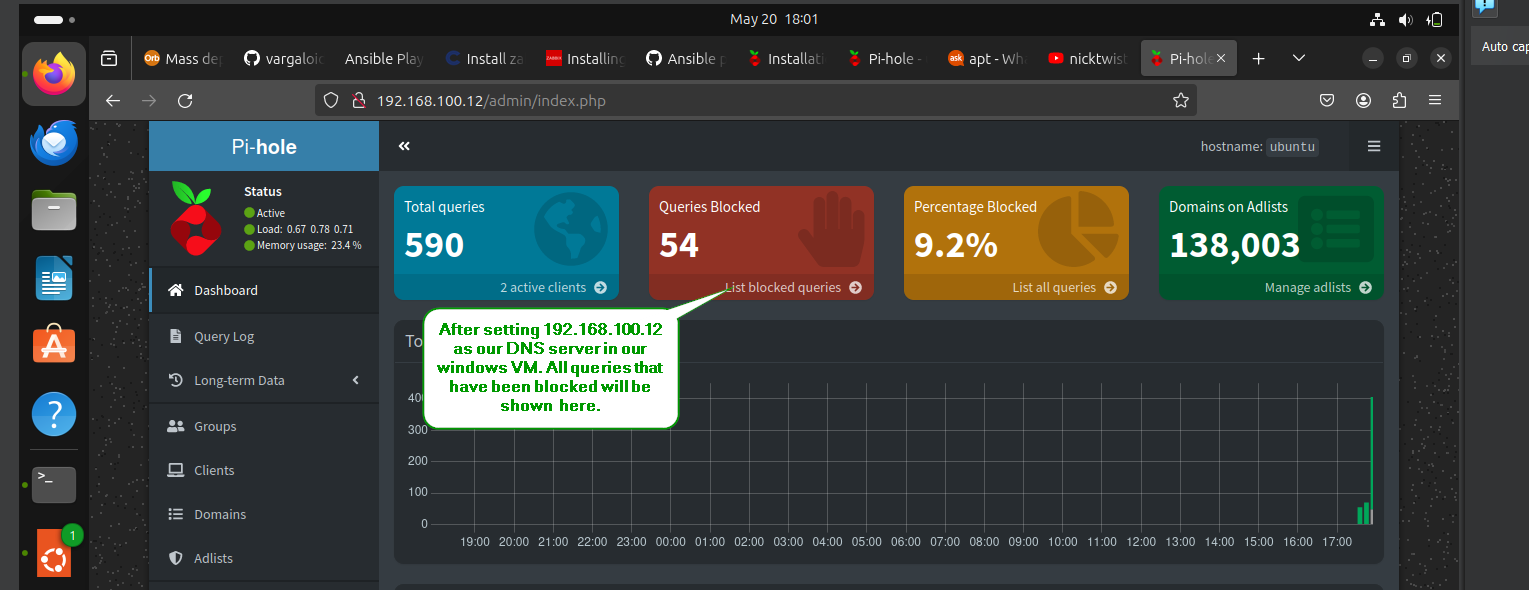Image resolution: width=1529 pixels, height=590 pixels.
Task: Open the hamburger menu beside hostname
Action: 1374,146
